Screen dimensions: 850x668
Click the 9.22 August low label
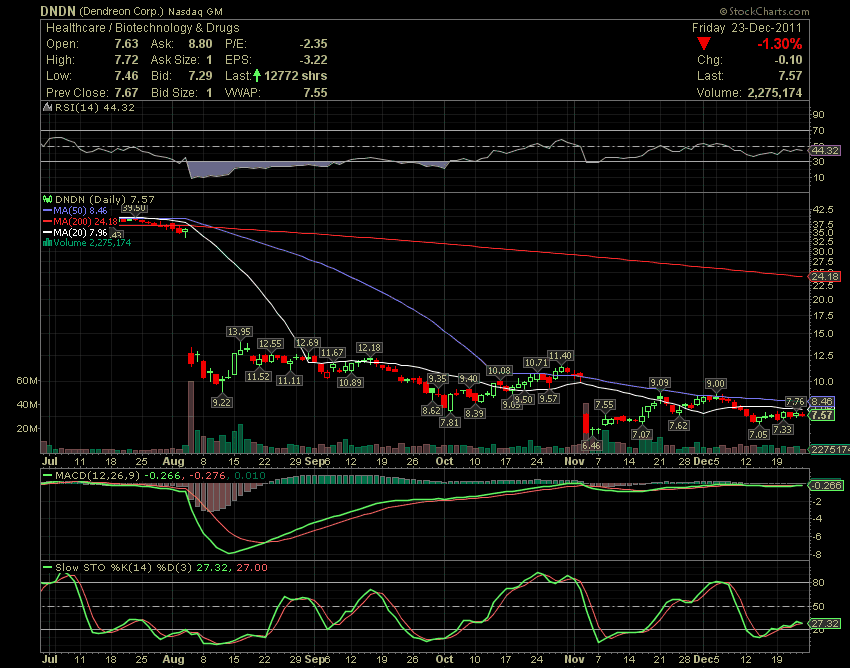click(x=222, y=402)
